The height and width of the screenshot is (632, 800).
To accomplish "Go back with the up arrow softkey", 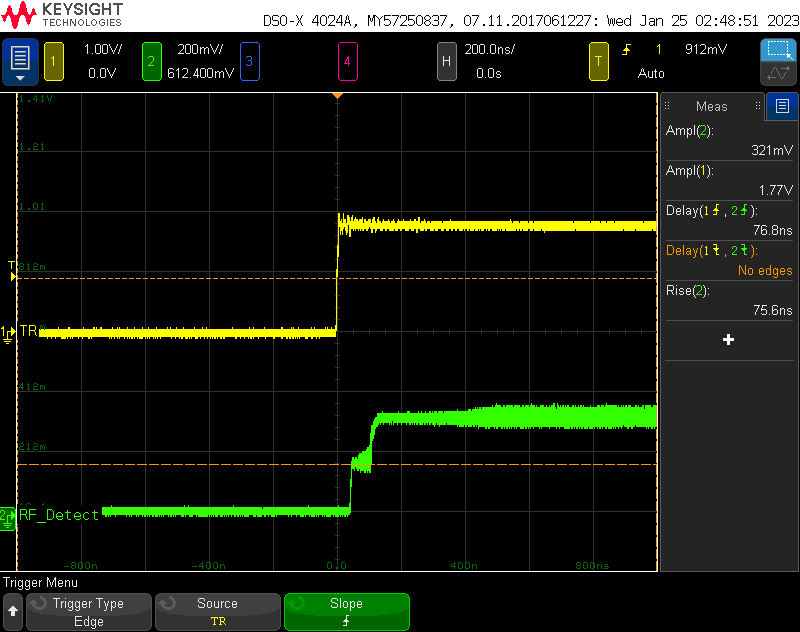I will 13,611.
